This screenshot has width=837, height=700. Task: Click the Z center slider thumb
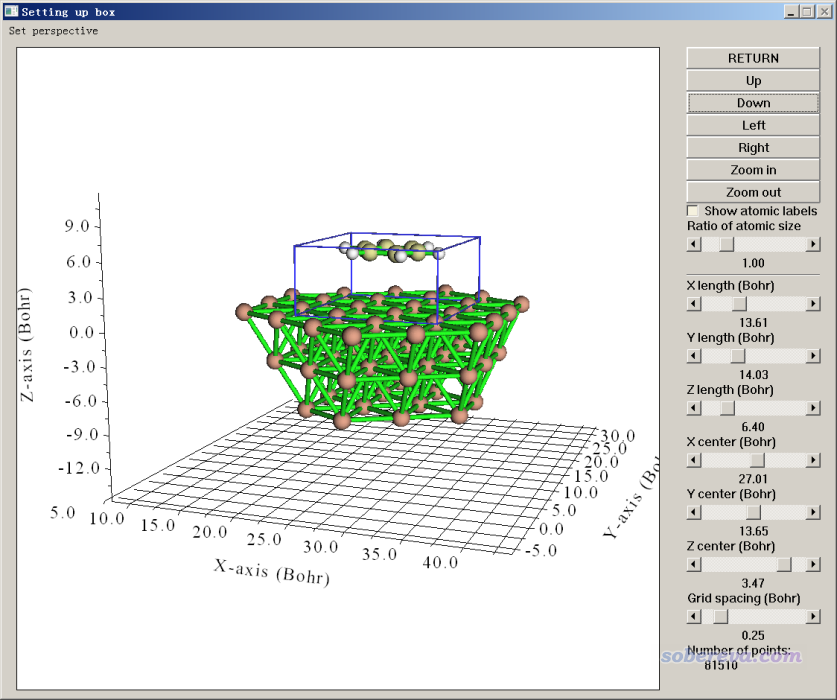pyautogui.click(x=784, y=564)
